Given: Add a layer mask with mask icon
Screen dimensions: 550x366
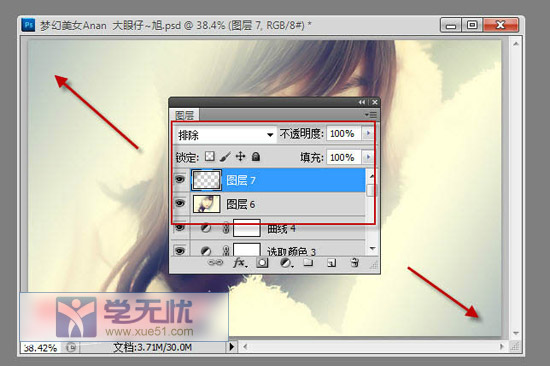Looking at the screenshot, I should (262, 263).
